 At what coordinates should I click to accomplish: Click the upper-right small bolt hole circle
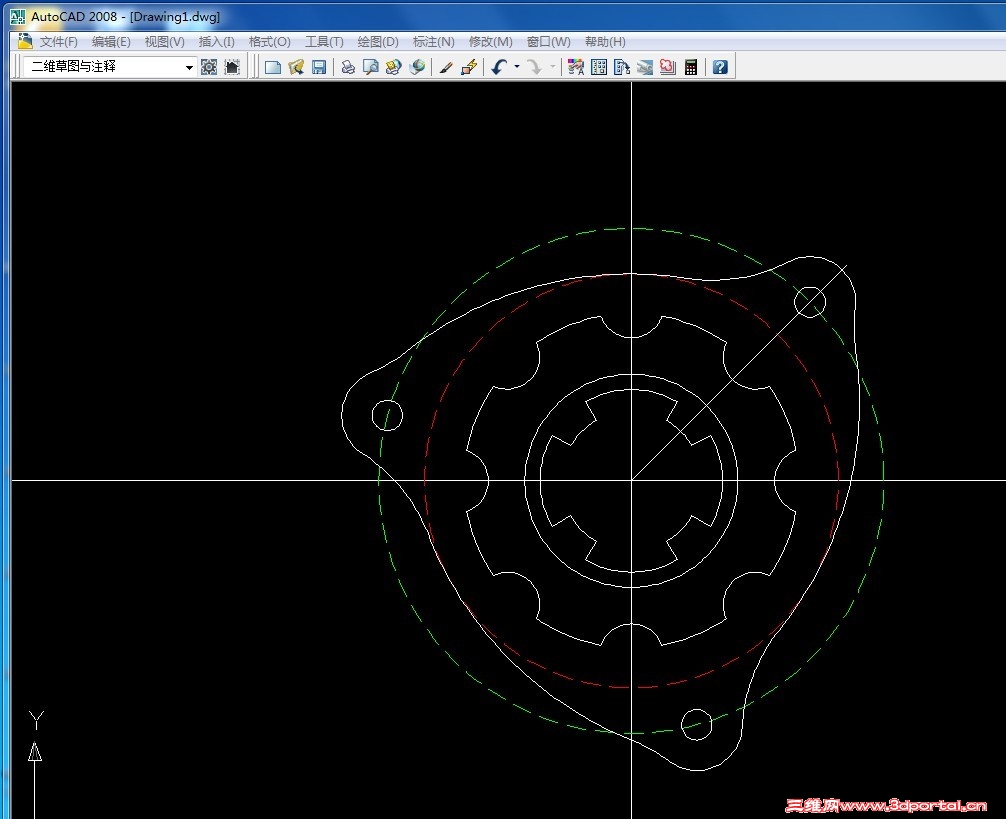coord(810,302)
